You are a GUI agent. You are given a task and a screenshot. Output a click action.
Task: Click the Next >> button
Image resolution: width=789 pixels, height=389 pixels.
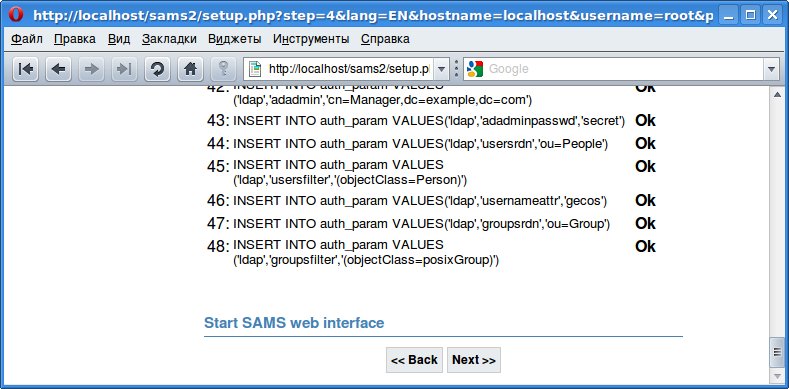coord(474,360)
